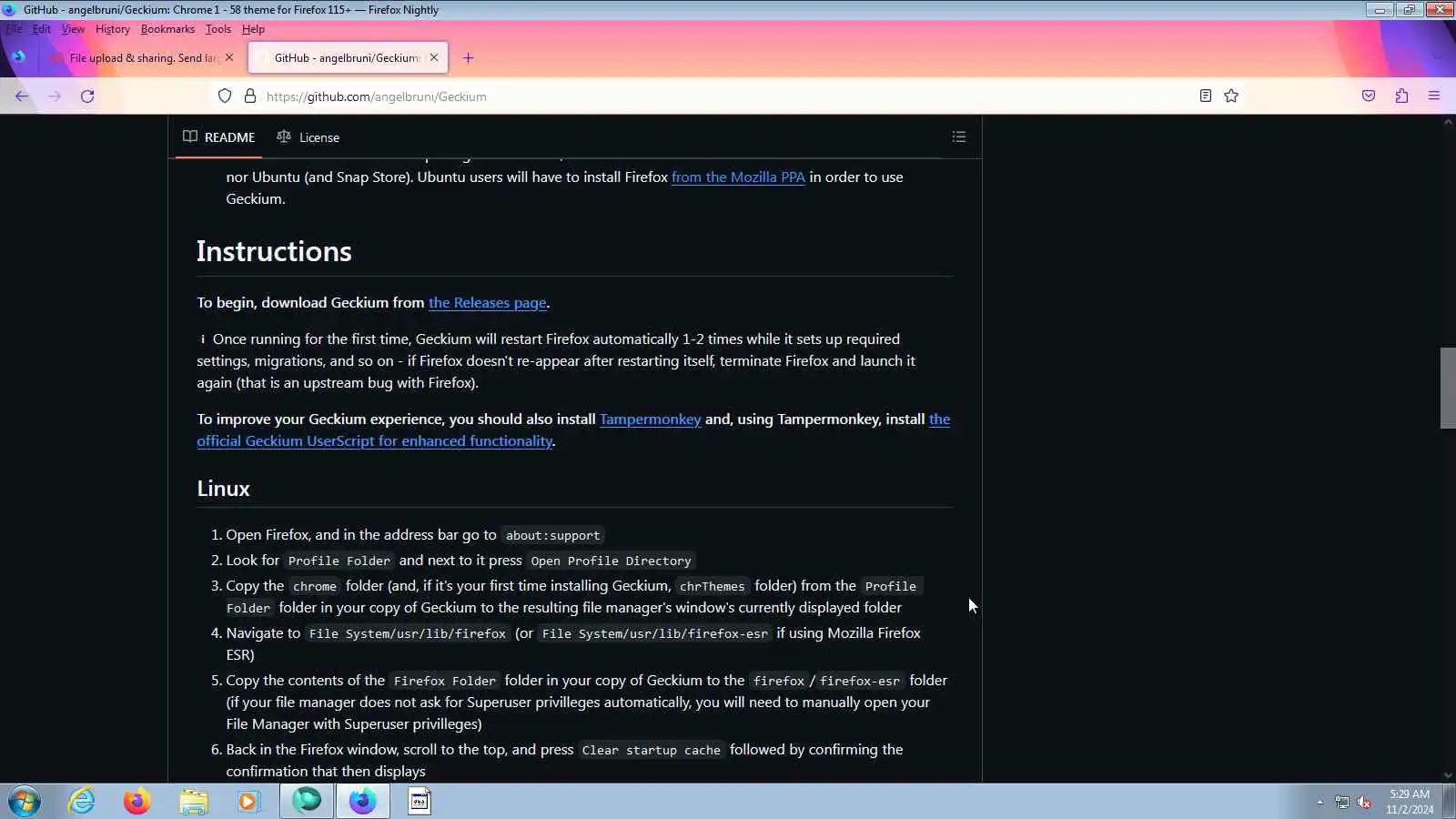1456x819 pixels.
Task: Click the scrollbar up arrow
Action: (1448, 123)
